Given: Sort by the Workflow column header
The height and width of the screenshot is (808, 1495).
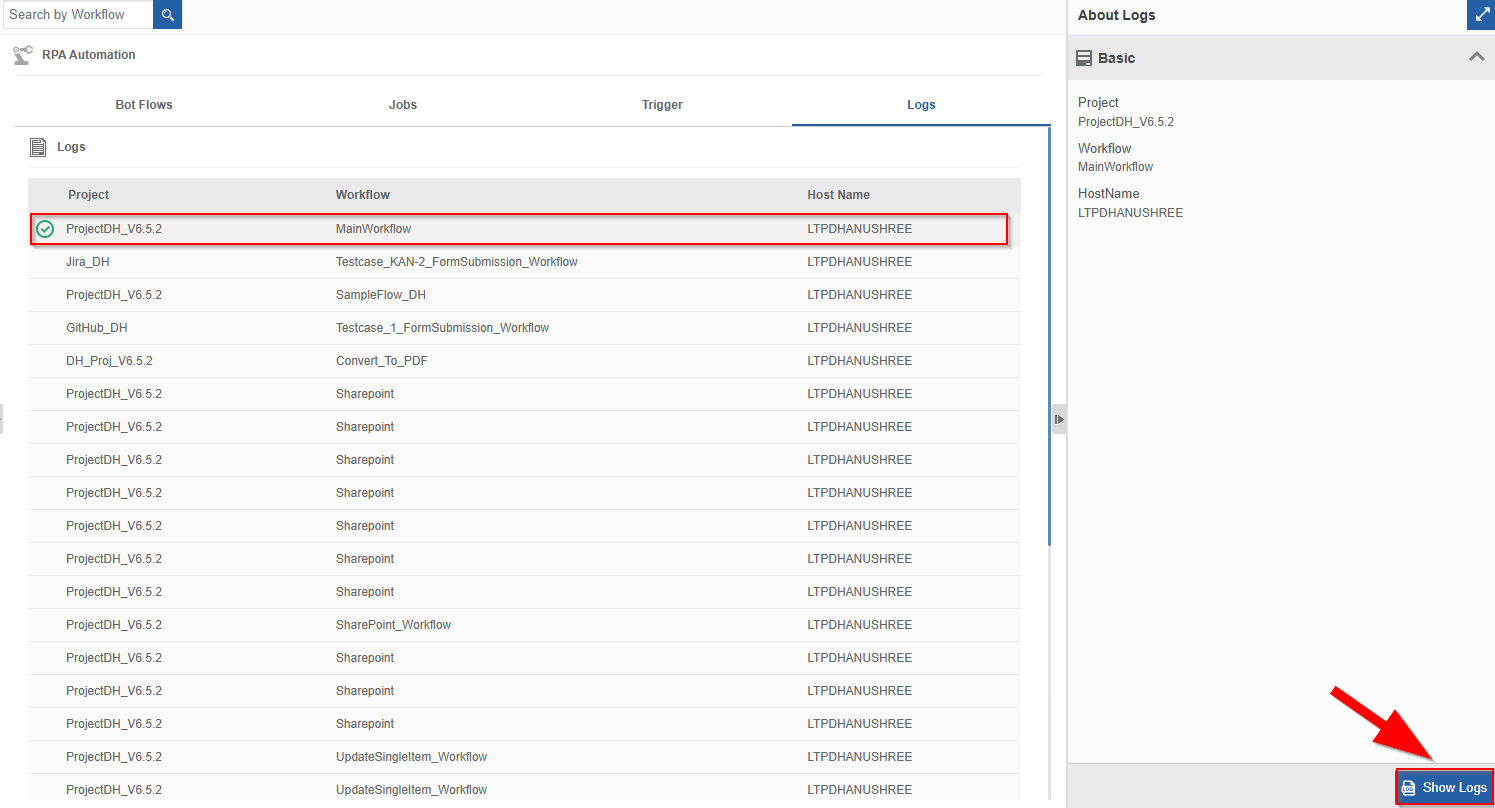Looking at the screenshot, I should point(363,195).
